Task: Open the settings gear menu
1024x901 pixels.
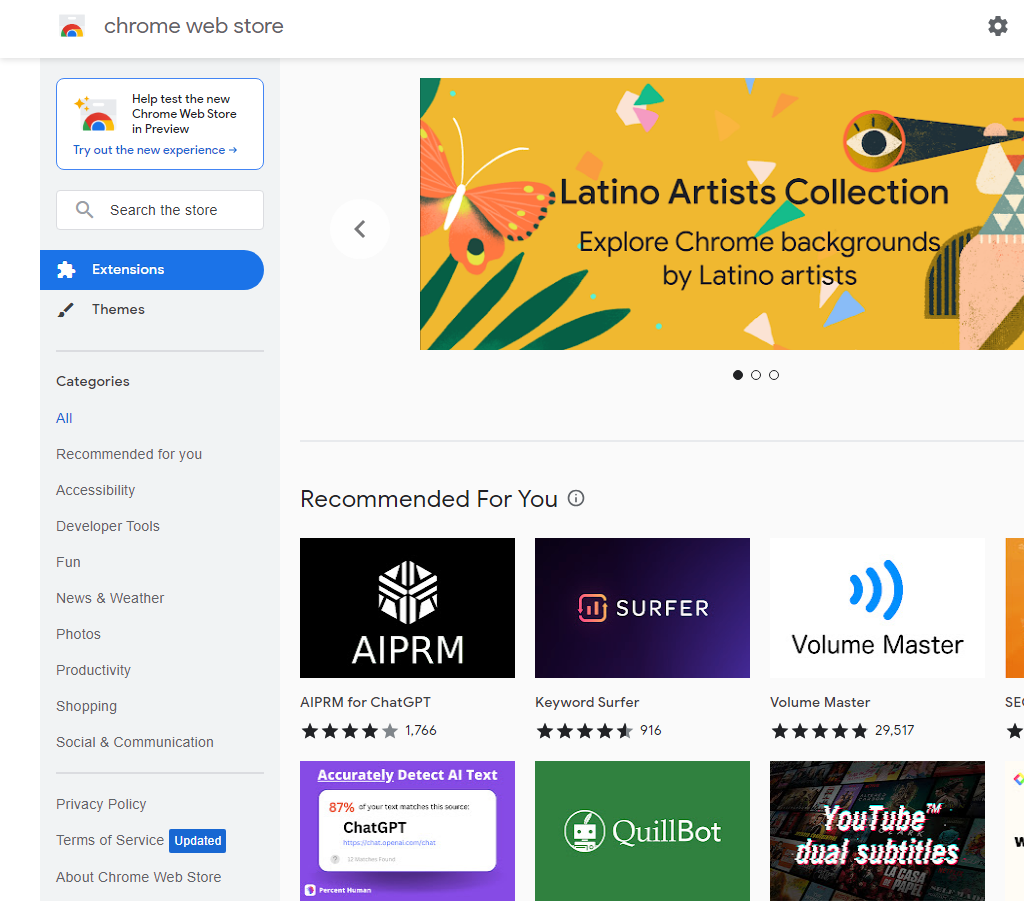Action: click(997, 26)
